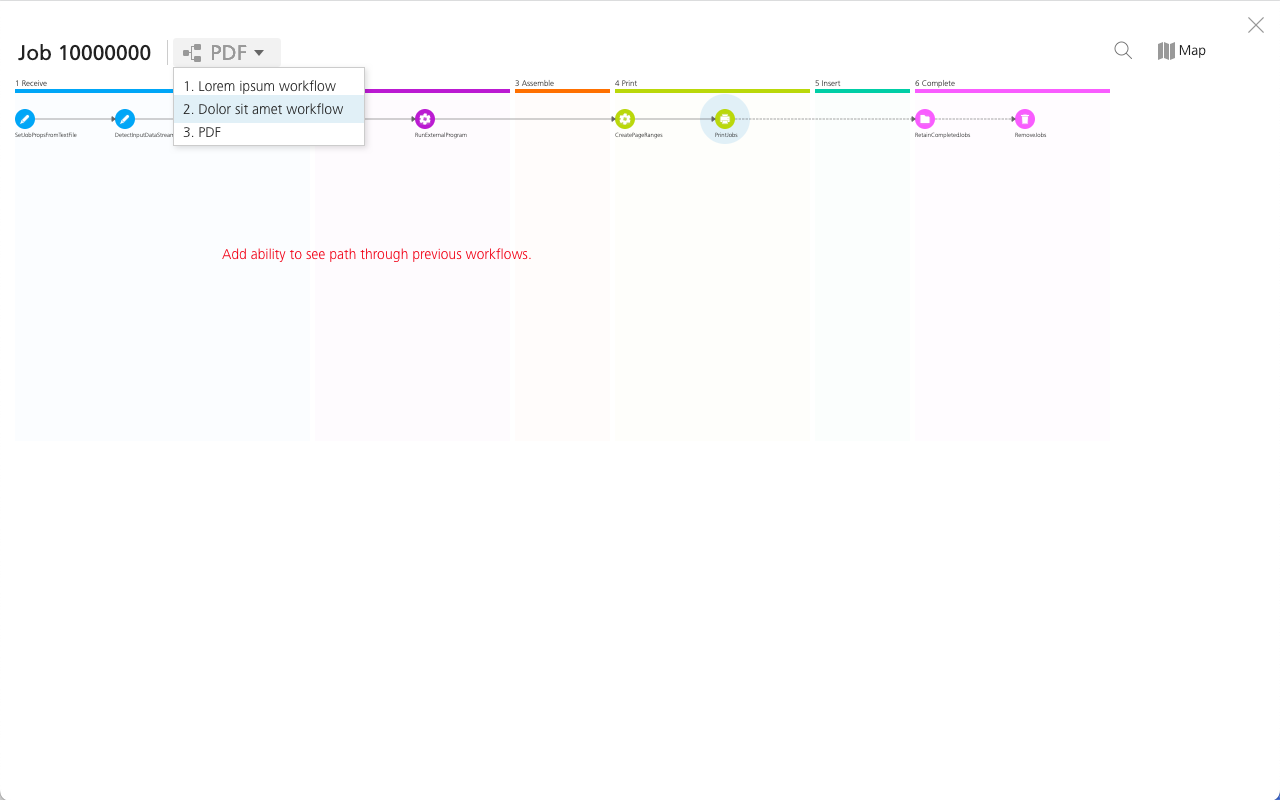
Task: Click the PrintJobs printer step icon
Action: pyautogui.click(x=725, y=119)
